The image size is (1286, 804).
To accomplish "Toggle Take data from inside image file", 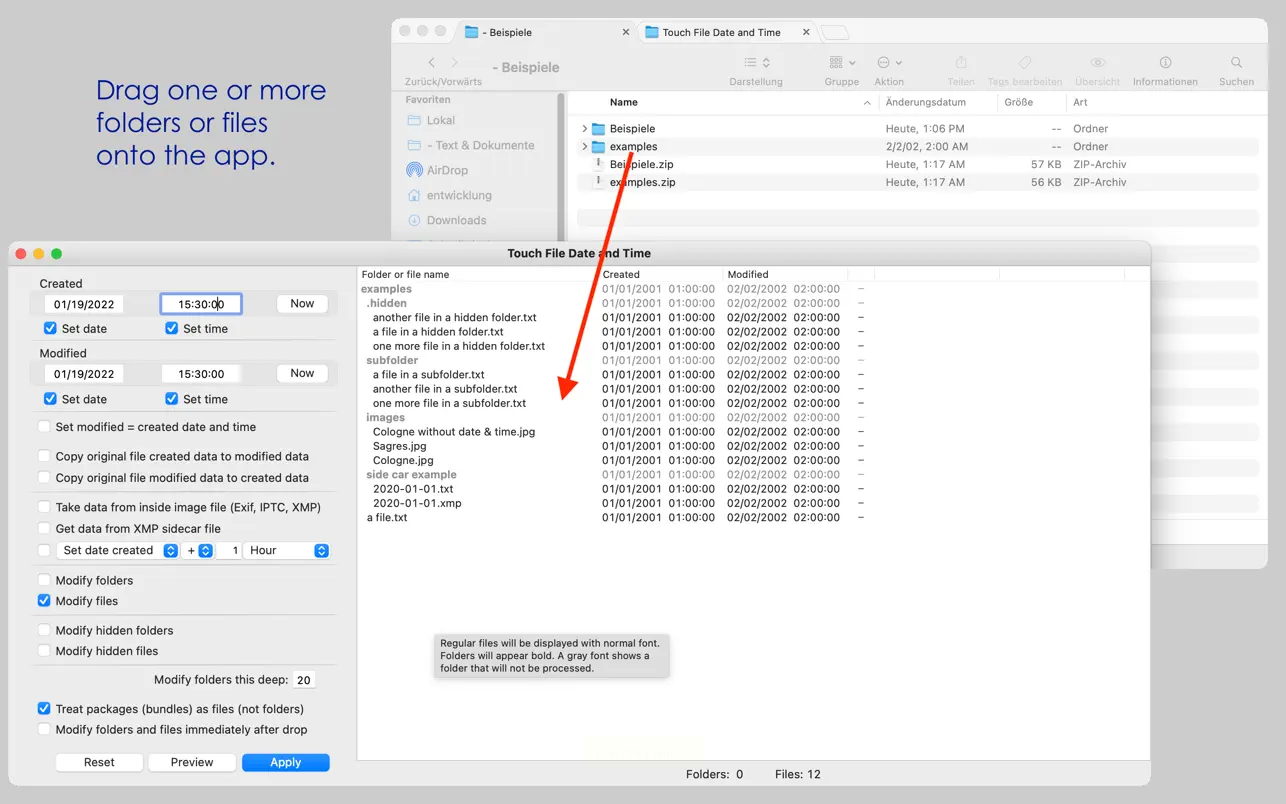I will (x=44, y=507).
